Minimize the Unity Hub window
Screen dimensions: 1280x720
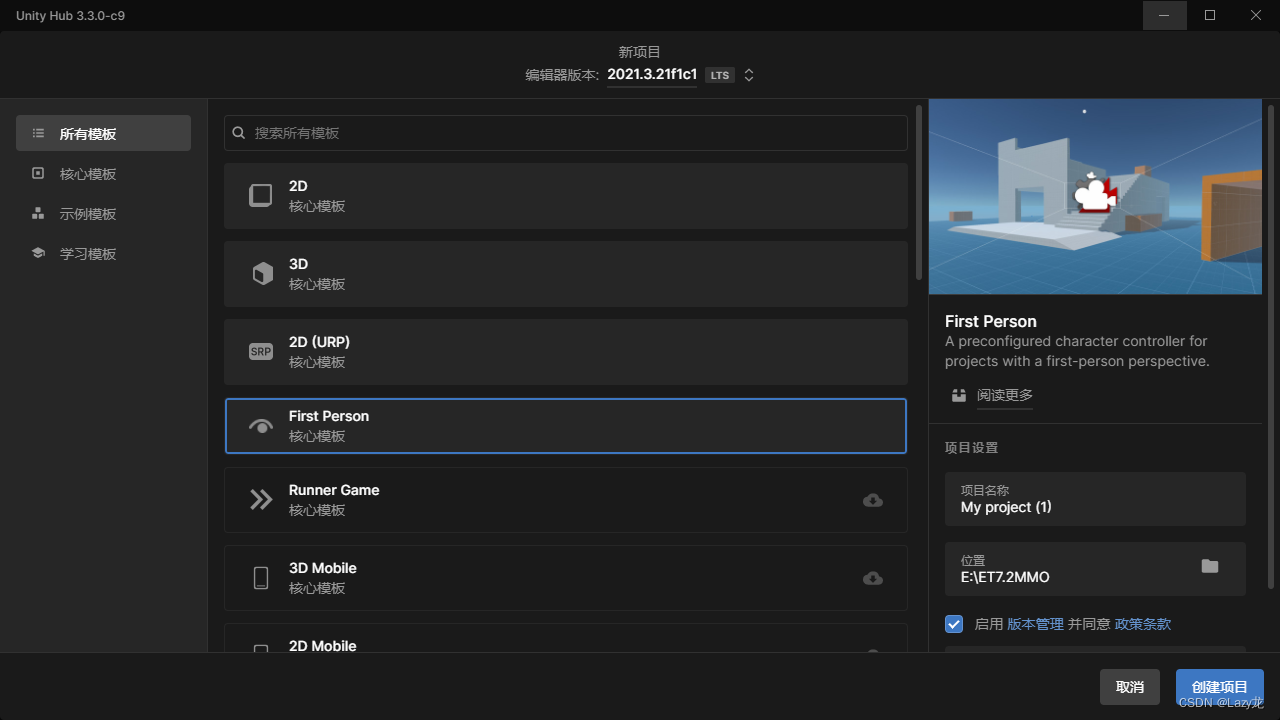coord(1165,15)
